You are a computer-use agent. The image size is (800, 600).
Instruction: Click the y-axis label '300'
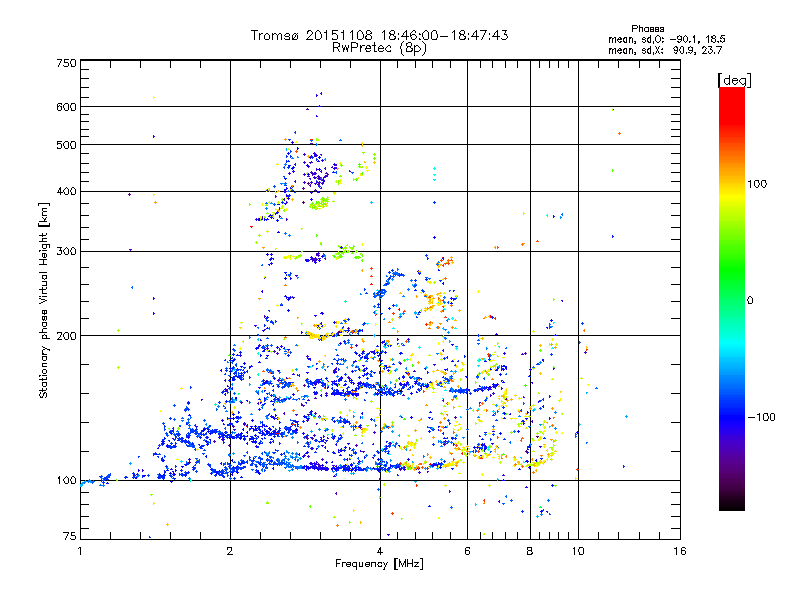click(66, 252)
